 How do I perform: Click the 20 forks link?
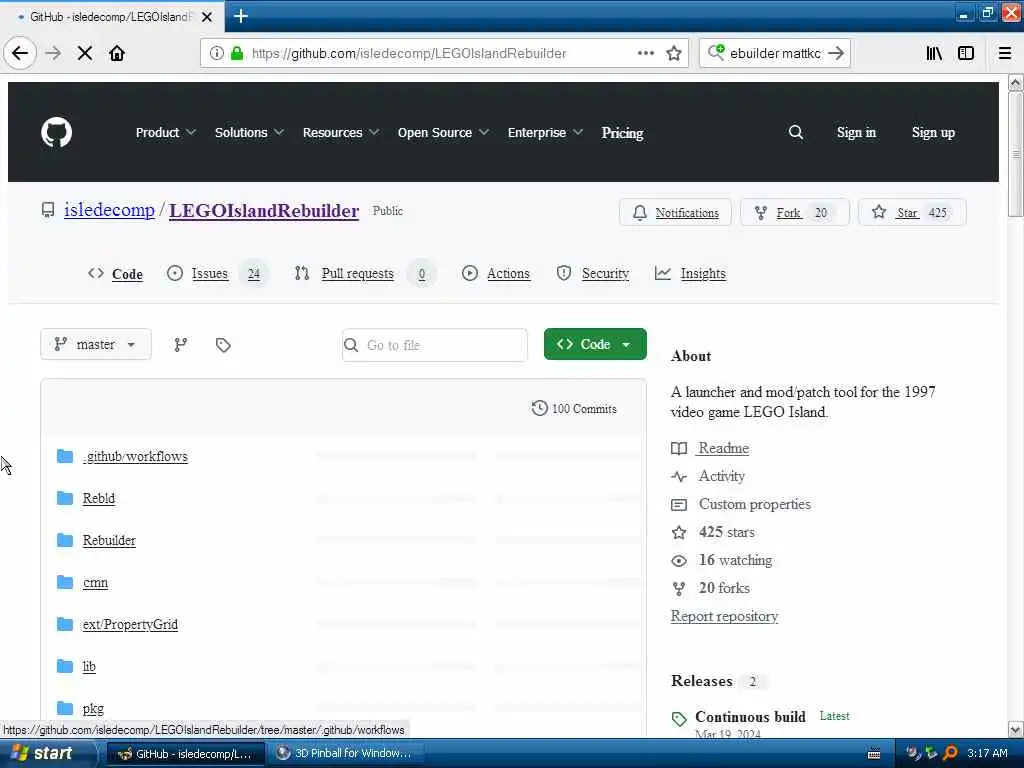coord(724,588)
